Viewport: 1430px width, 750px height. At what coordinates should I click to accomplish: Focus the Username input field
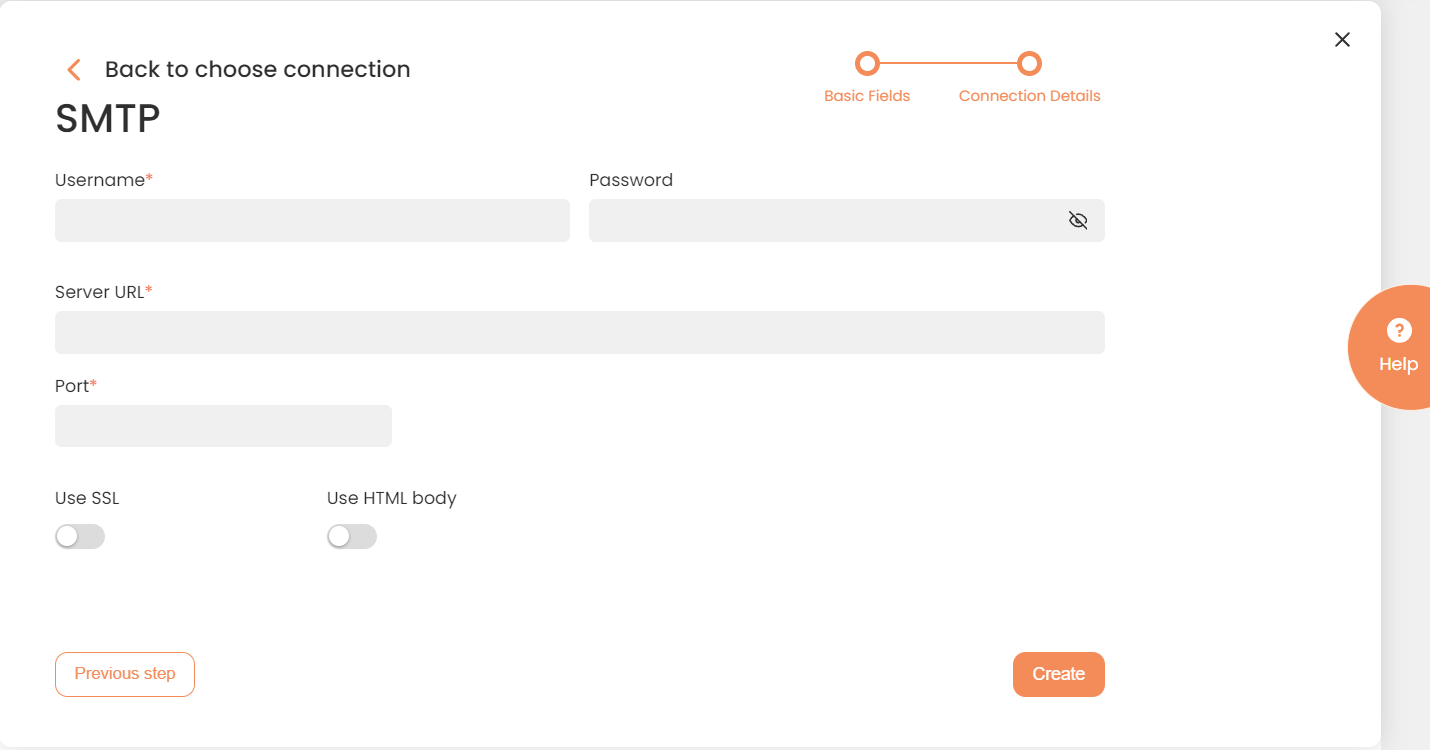[x=312, y=220]
